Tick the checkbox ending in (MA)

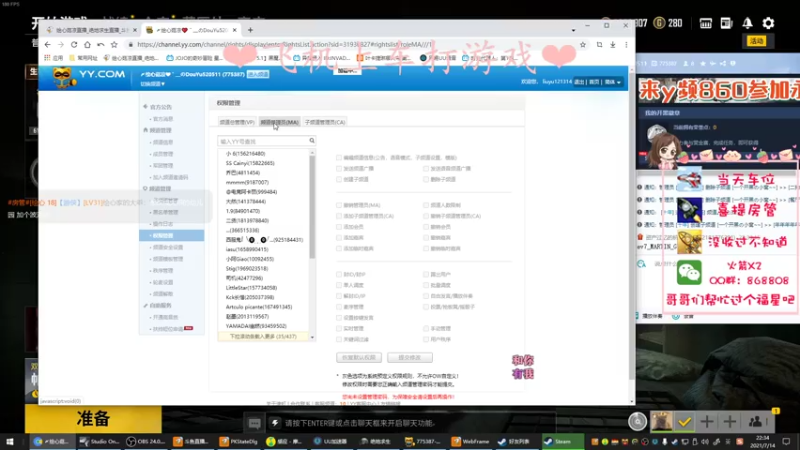pyautogui.click(x=339, y=205)
